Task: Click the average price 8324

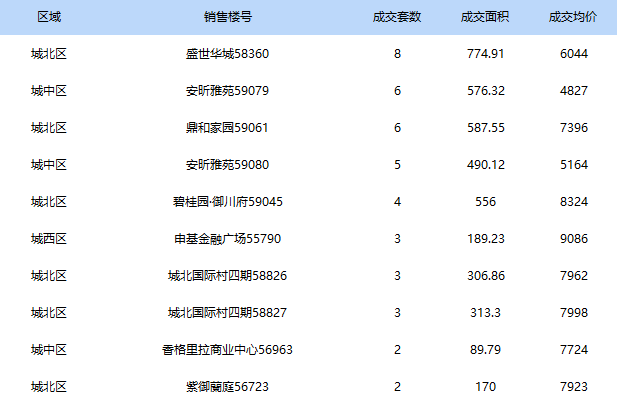Action: coord(574,202)
